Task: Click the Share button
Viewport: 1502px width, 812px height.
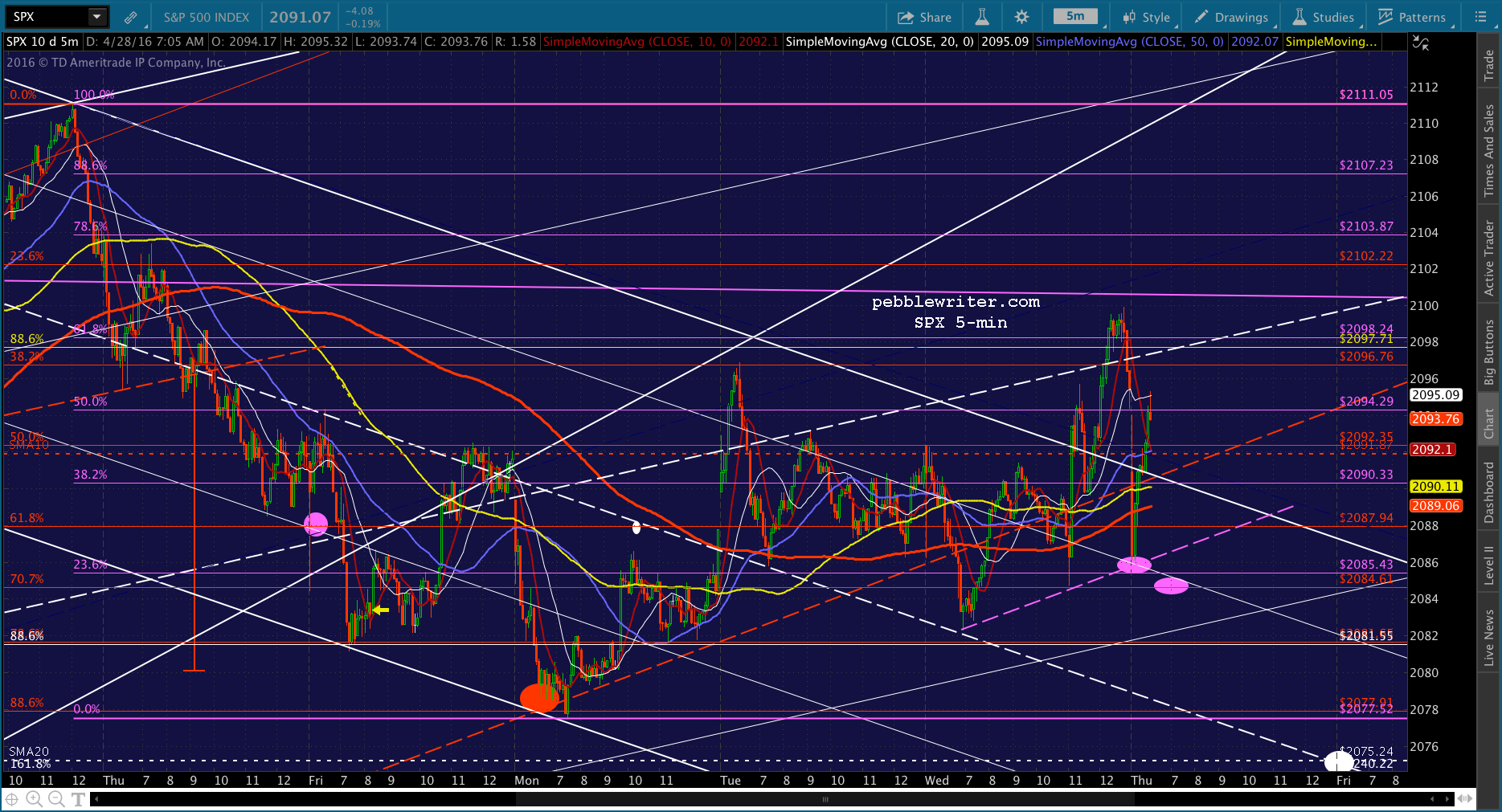Action: click(x=924, y=17)
